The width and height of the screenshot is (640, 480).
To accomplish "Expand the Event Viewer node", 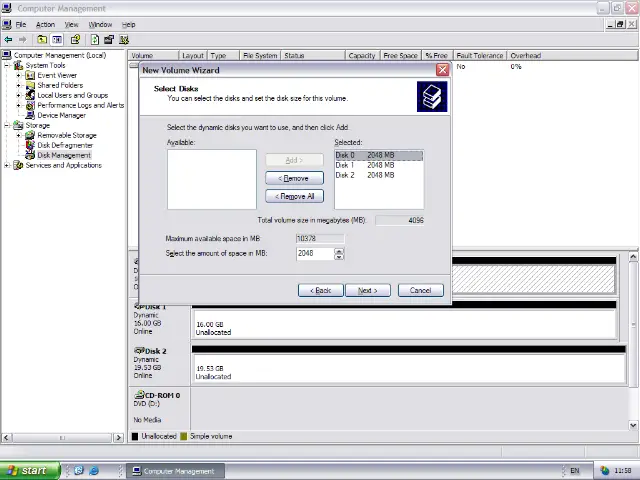I will click(18, 75).
